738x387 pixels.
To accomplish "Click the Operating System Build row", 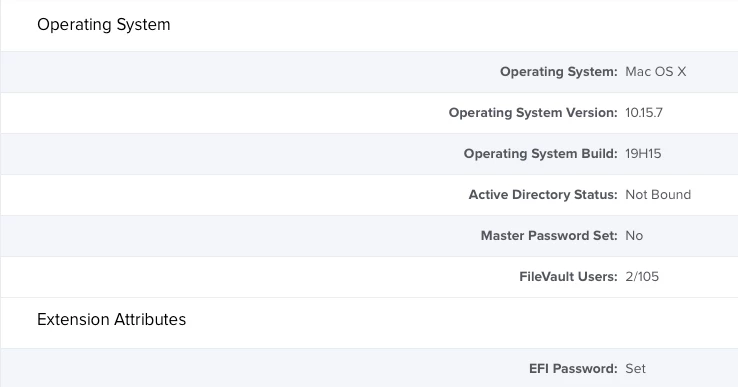I will 369,154.
